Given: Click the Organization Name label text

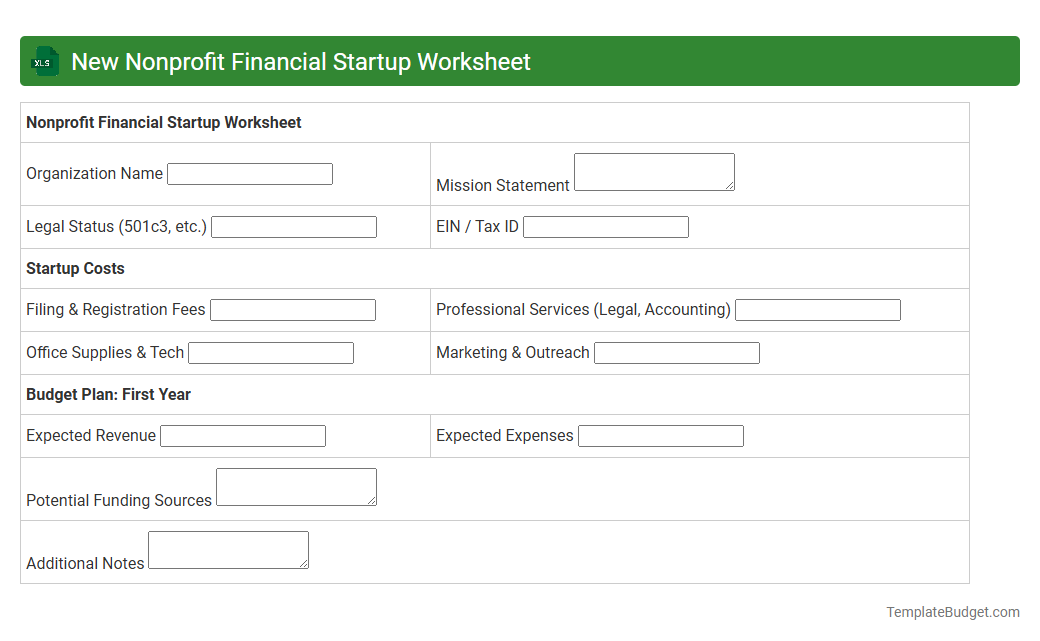Looking at the screenshot, I should [94, 173].
